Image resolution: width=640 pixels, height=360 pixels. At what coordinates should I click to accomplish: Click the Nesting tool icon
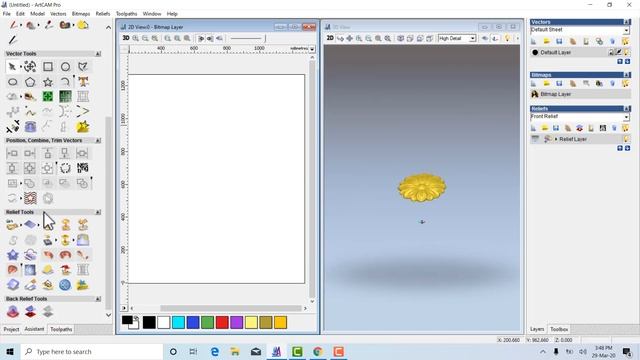[83, 168]
